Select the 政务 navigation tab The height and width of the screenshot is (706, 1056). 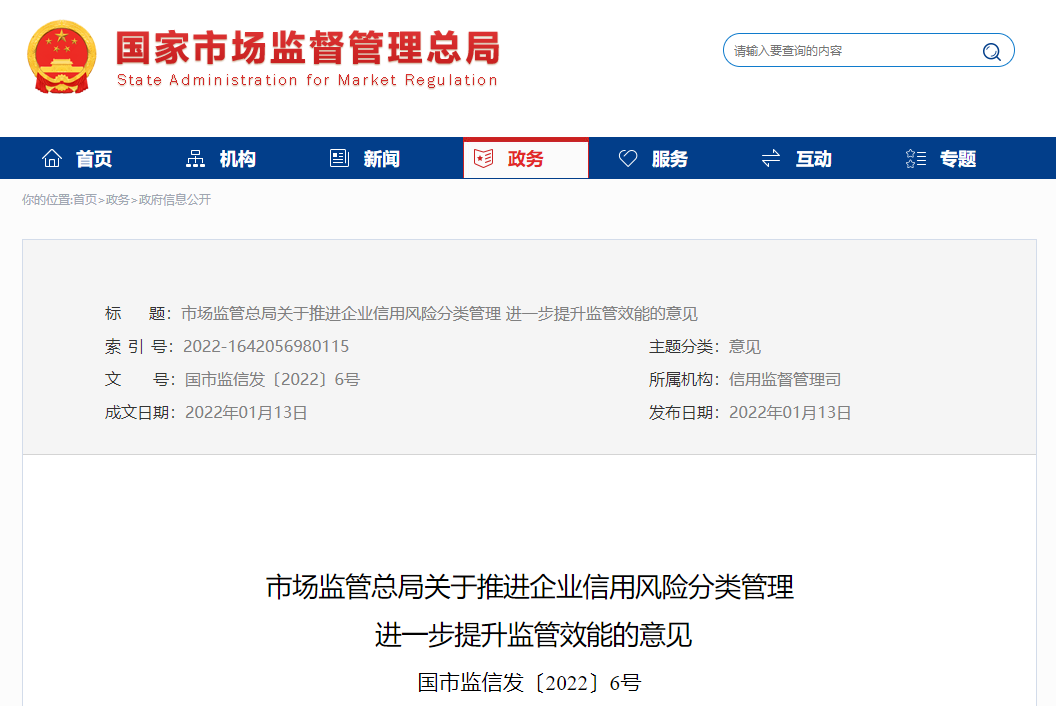point(526,159)
